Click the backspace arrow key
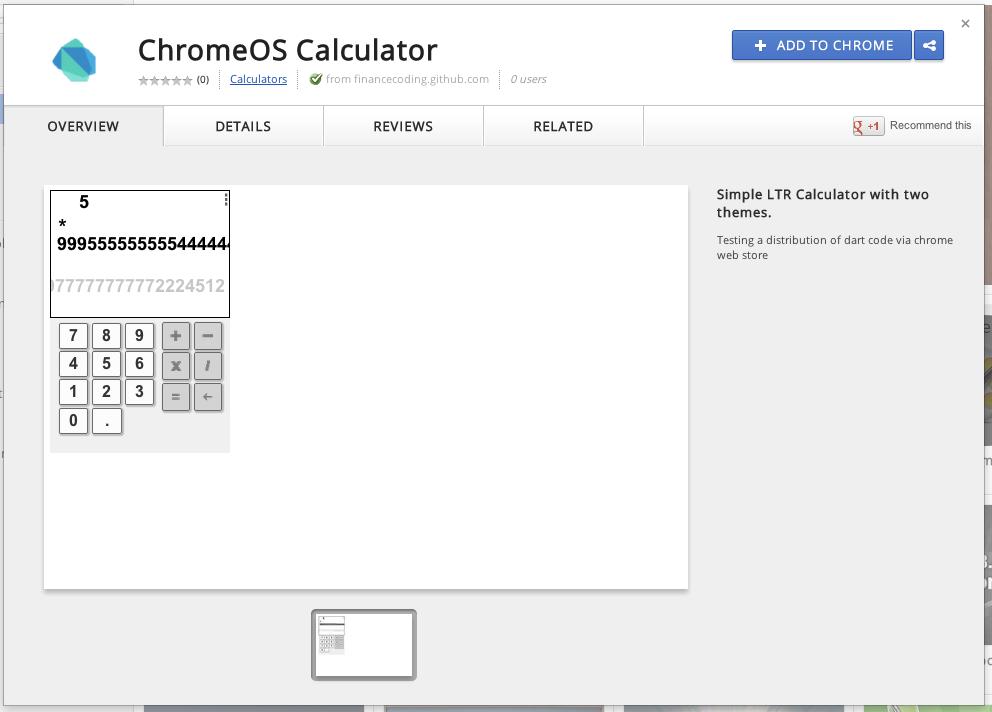Screen dimensions: 992x712 pyautogui.click(x=208, y=397)
